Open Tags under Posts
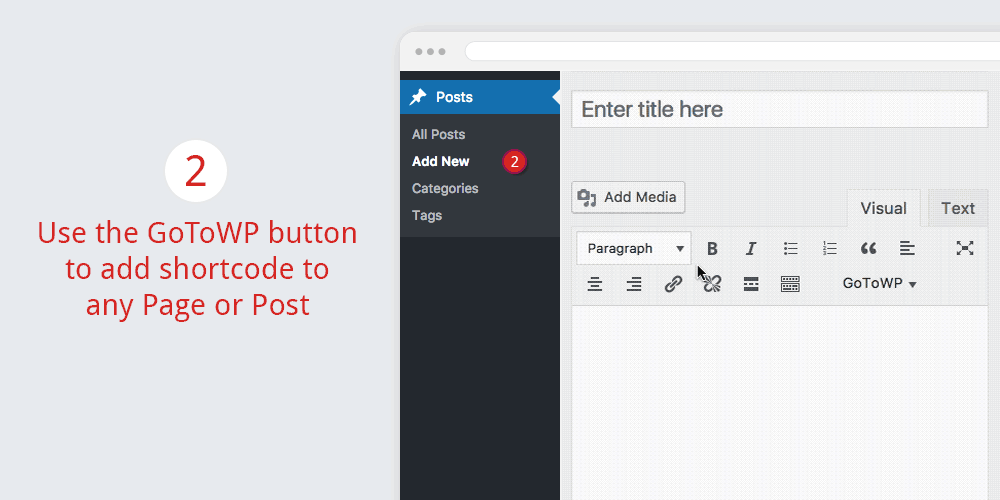Screen dimensions: 1000x500 pyautogui.click(x=427, y=216)
